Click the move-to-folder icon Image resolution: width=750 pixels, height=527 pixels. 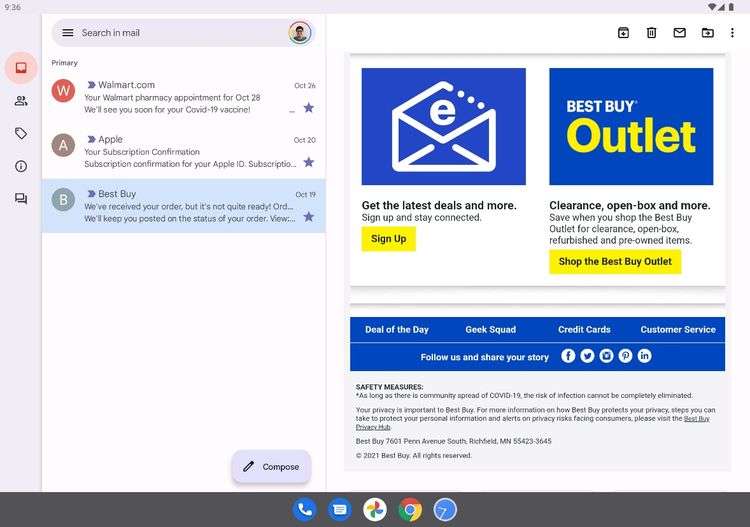point(707,33)
